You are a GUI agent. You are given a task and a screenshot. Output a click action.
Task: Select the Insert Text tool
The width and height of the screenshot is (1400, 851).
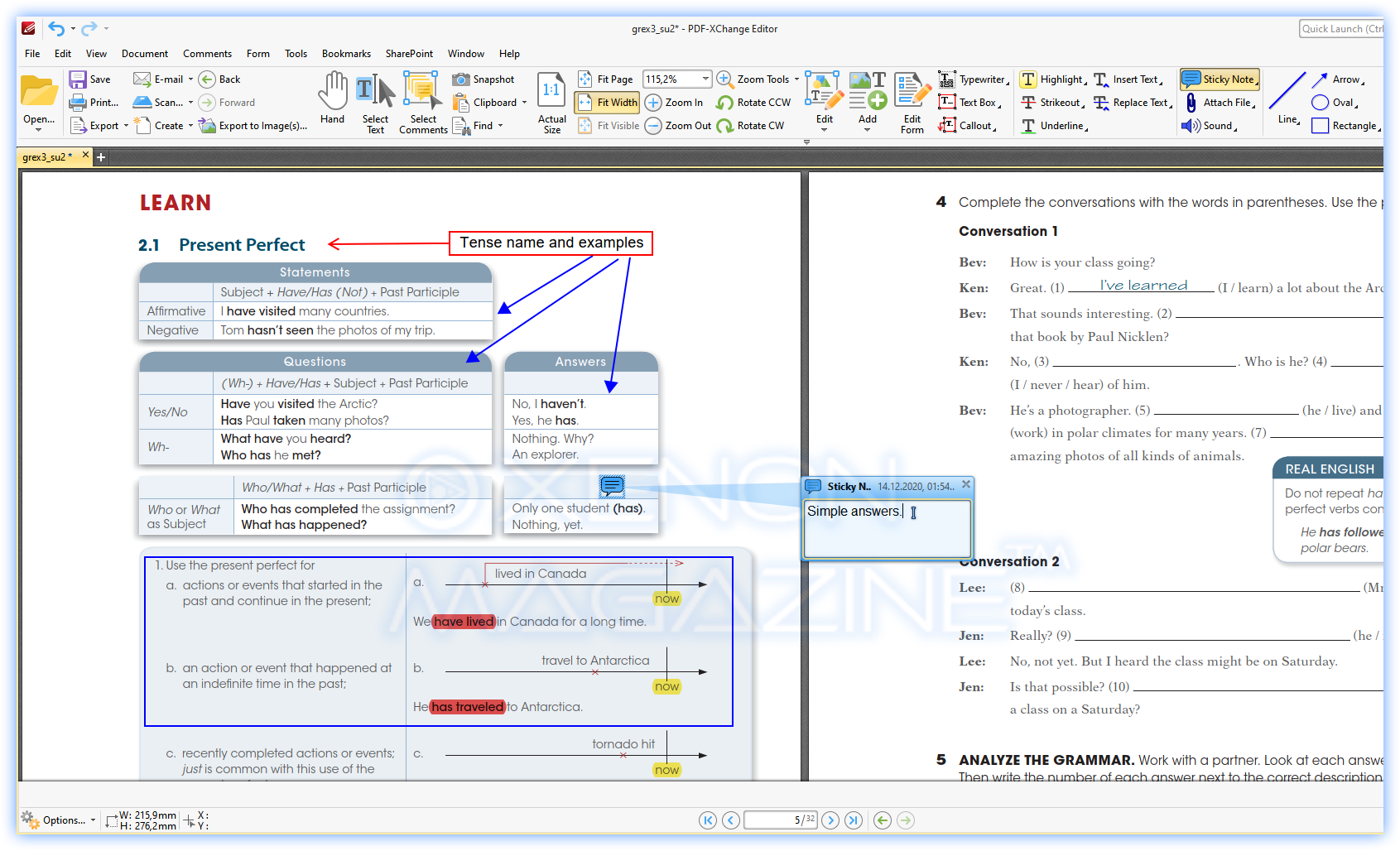coord(1128,79)
